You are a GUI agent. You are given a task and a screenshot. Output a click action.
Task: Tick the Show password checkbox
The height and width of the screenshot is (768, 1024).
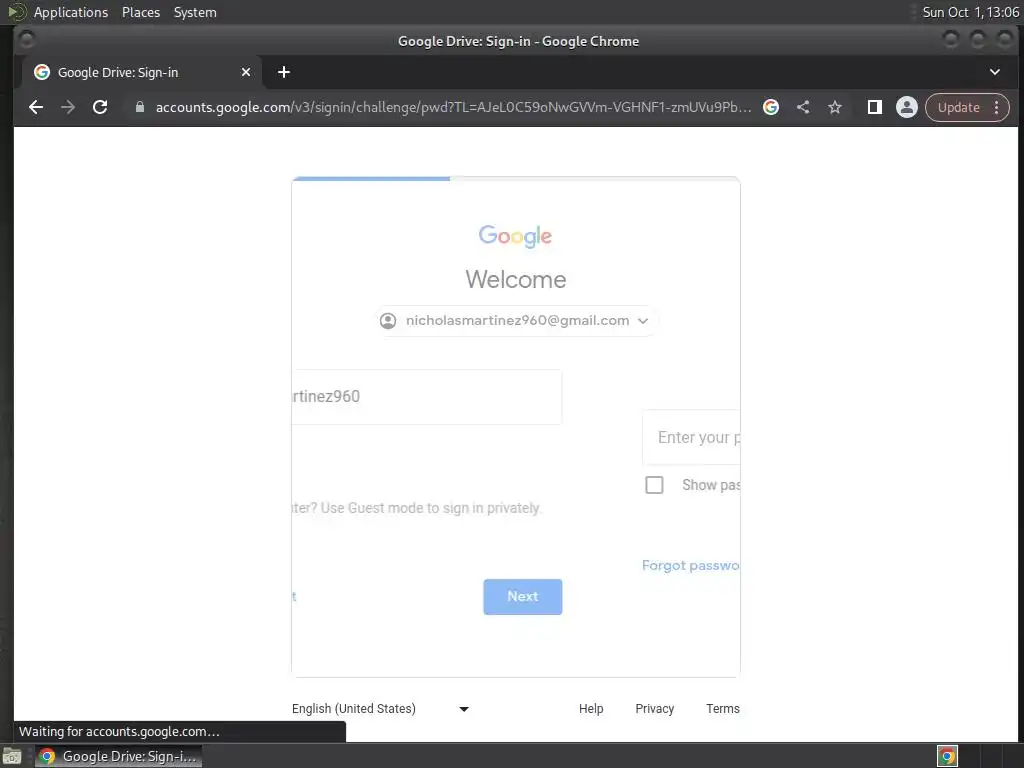[x=654, y=485]
